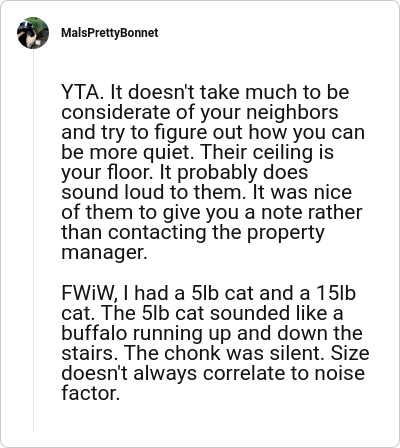Click the word 'buffalo' in the comment

(x=94, y=333)
